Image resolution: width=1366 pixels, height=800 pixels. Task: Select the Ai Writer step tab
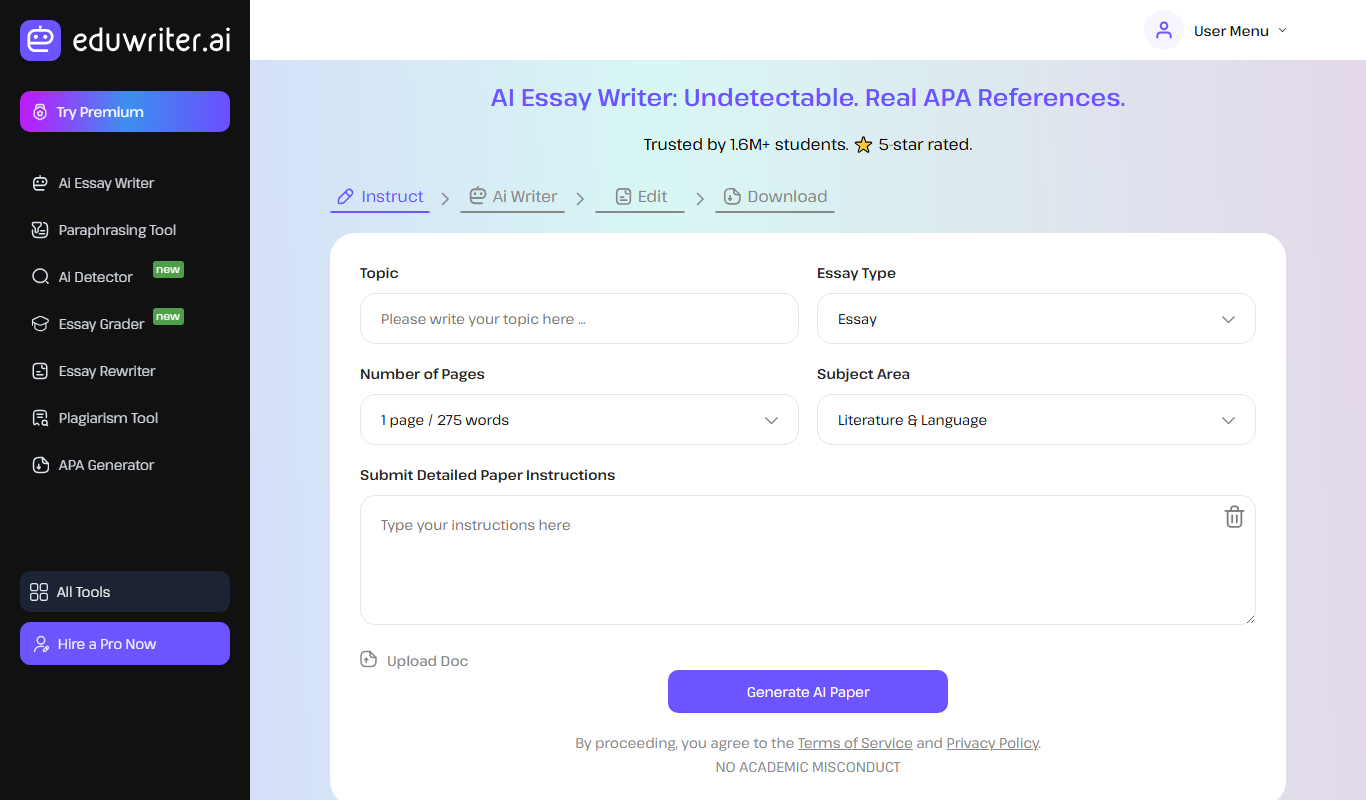[x=513, y=197]
